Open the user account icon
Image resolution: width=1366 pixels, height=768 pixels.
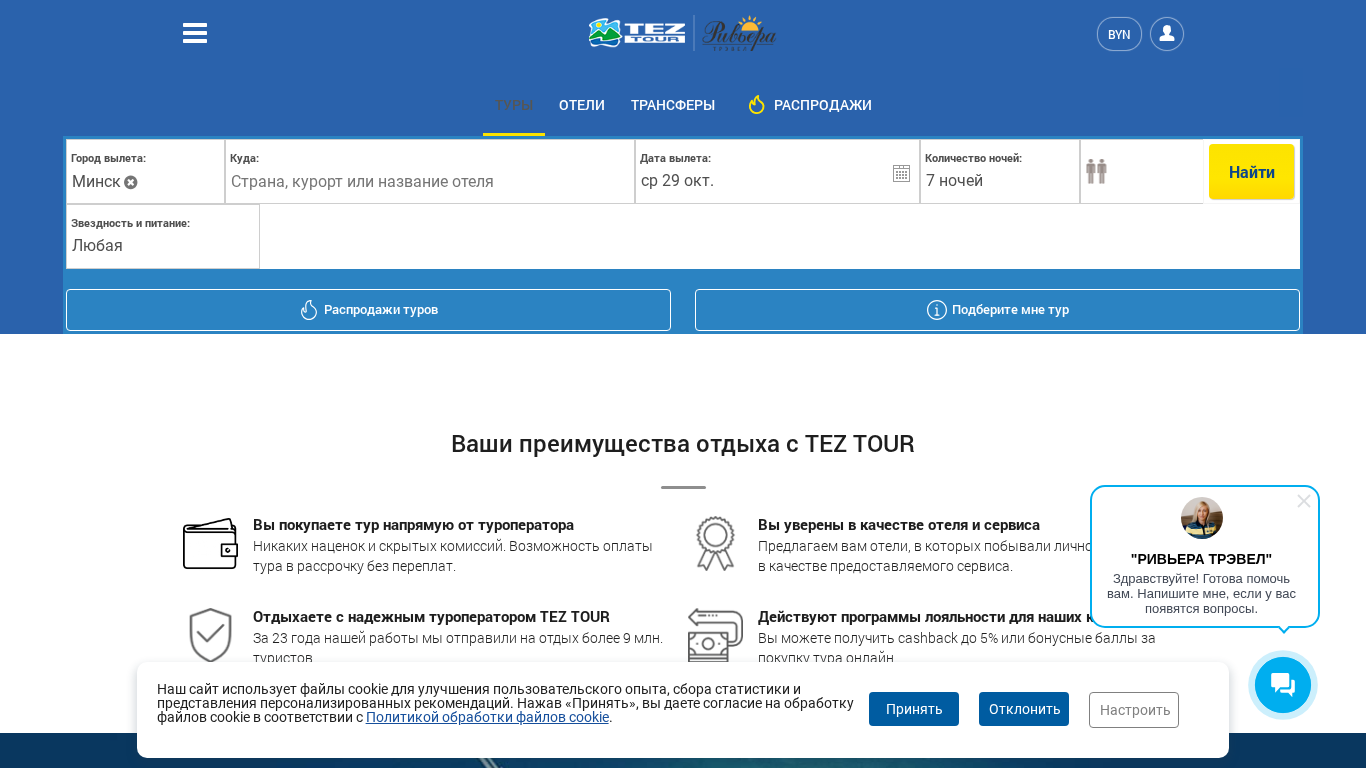(x=1167, y=34)
